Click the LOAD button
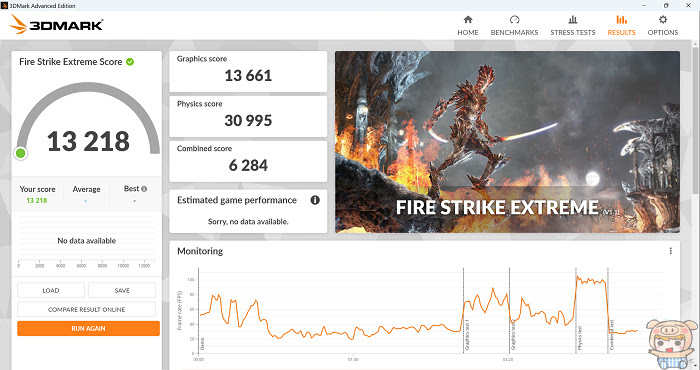The image size is (700, 370). 51,290
